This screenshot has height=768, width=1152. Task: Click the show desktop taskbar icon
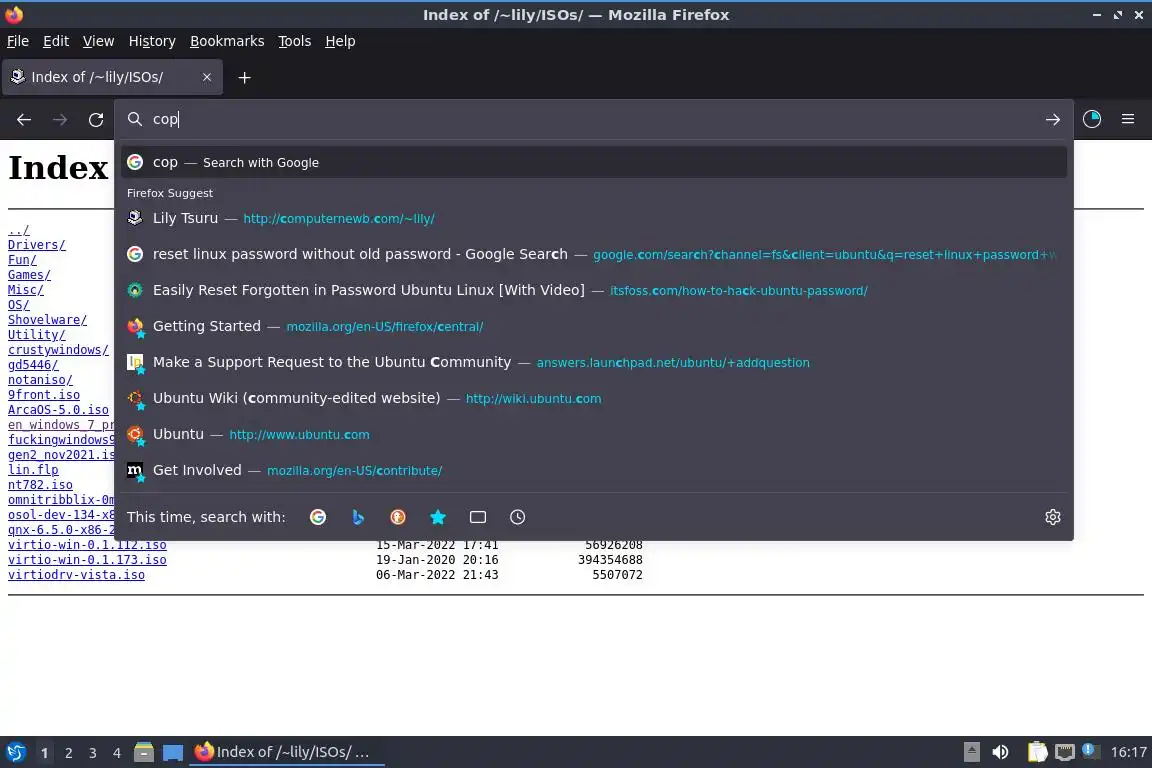point(173,753)
